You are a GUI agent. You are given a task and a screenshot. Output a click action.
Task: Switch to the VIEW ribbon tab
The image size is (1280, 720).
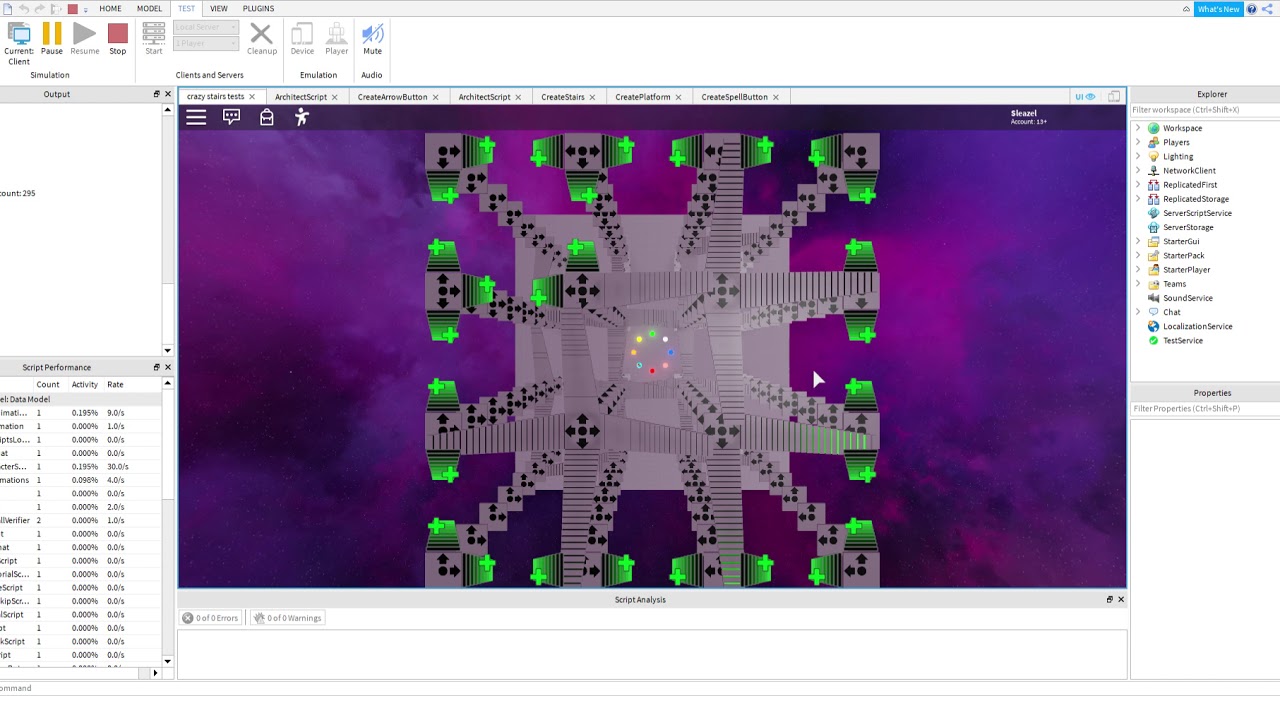pyautogui.click(x=218, y=9)
